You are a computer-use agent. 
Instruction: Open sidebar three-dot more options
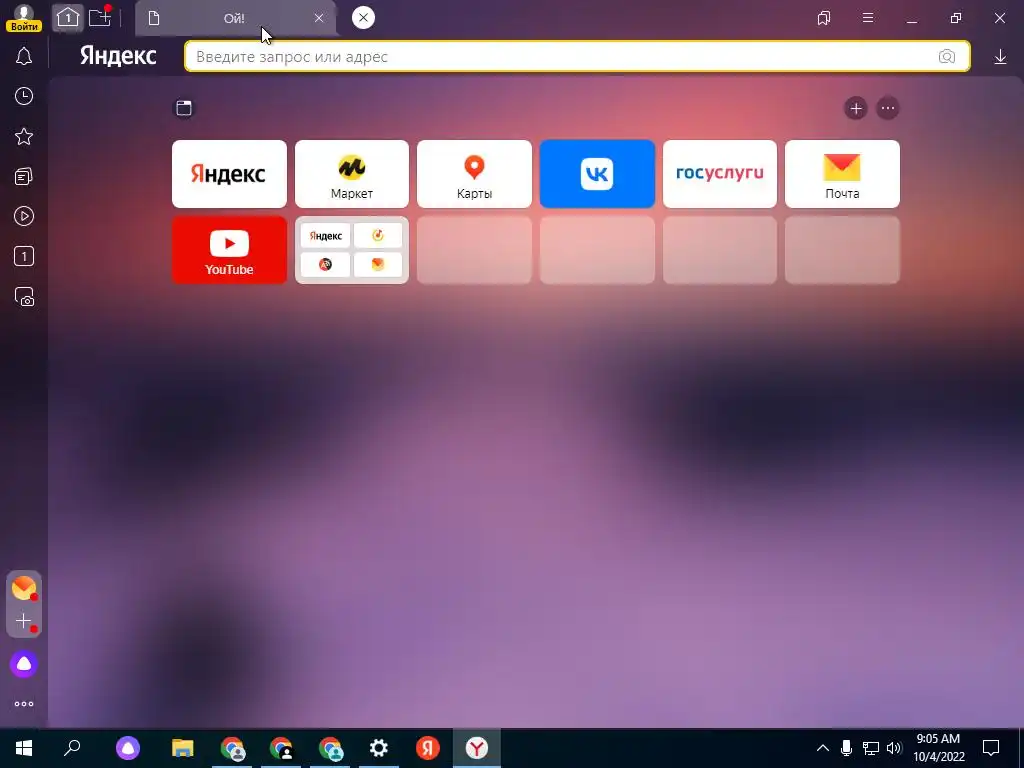point(24,704)
